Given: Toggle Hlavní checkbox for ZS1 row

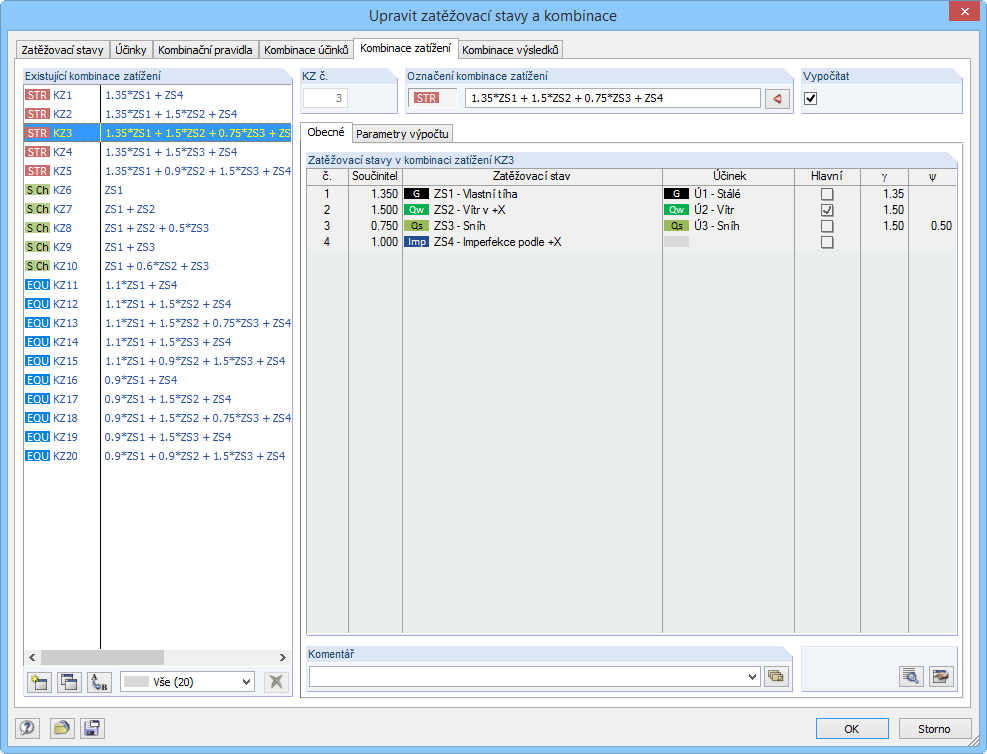Looking at the screenshot, I should [x=827, y=194].
